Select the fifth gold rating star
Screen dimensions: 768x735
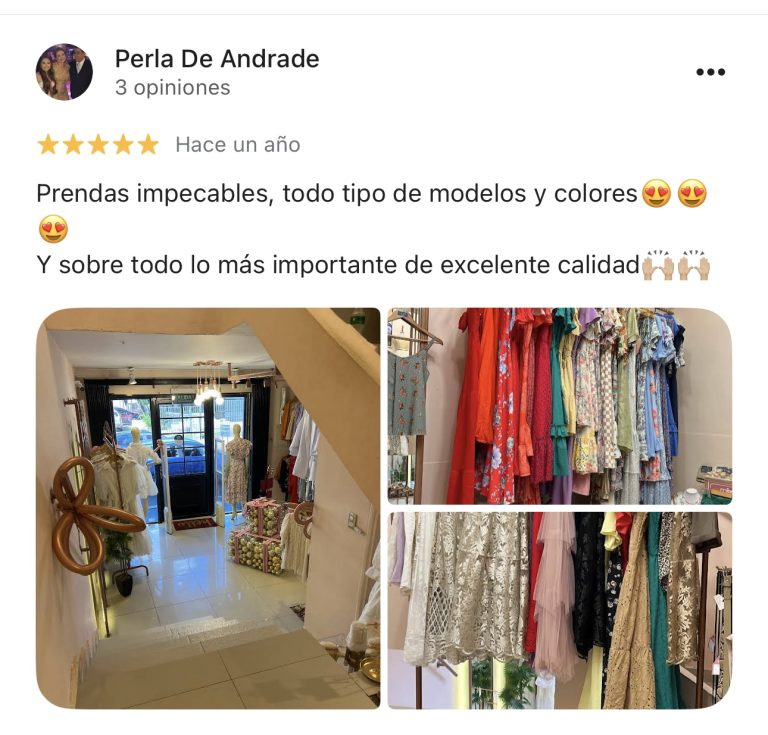(x=148, y=145)
